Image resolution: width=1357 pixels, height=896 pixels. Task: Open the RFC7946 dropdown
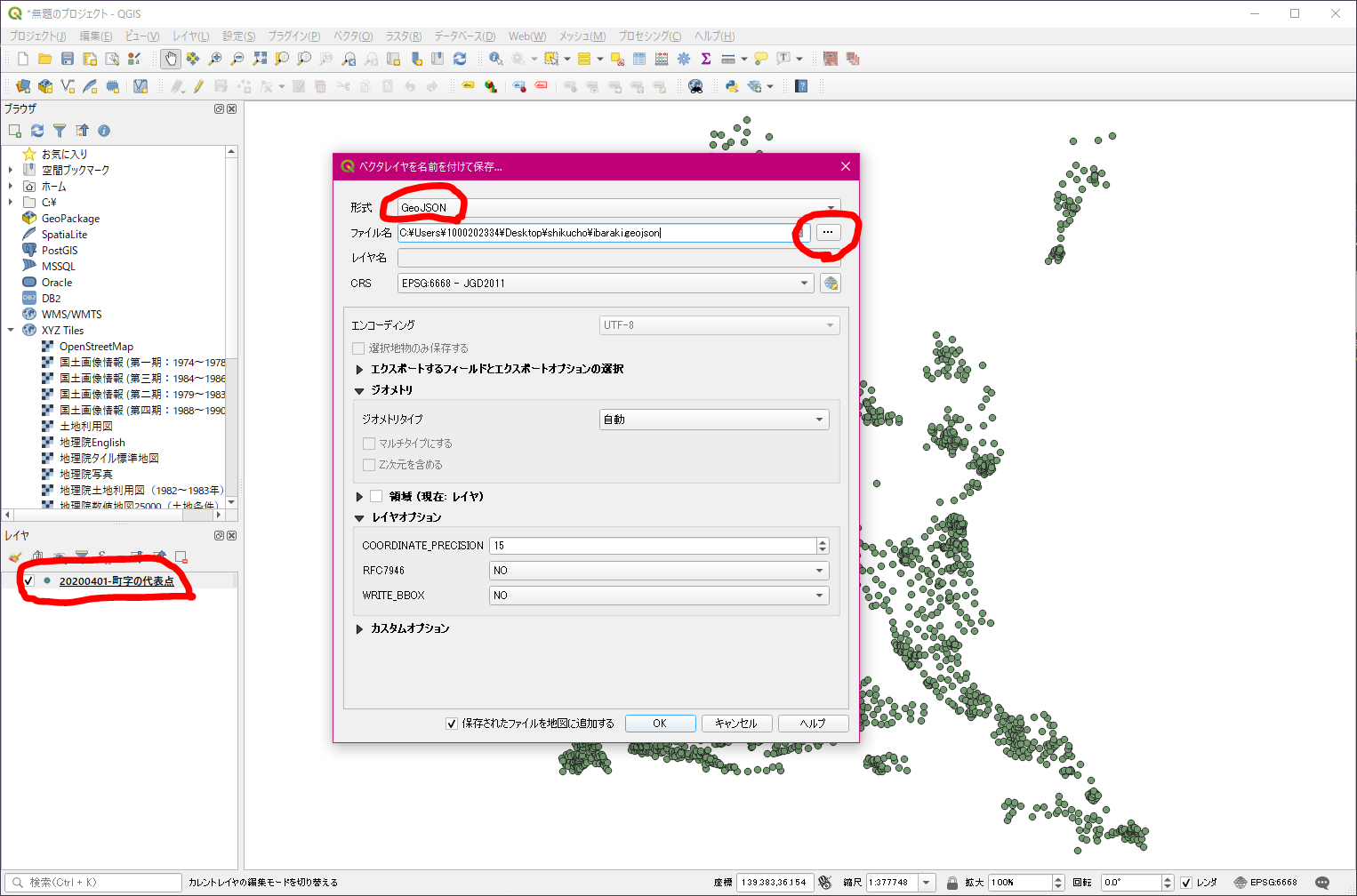[x=659, y=571]
